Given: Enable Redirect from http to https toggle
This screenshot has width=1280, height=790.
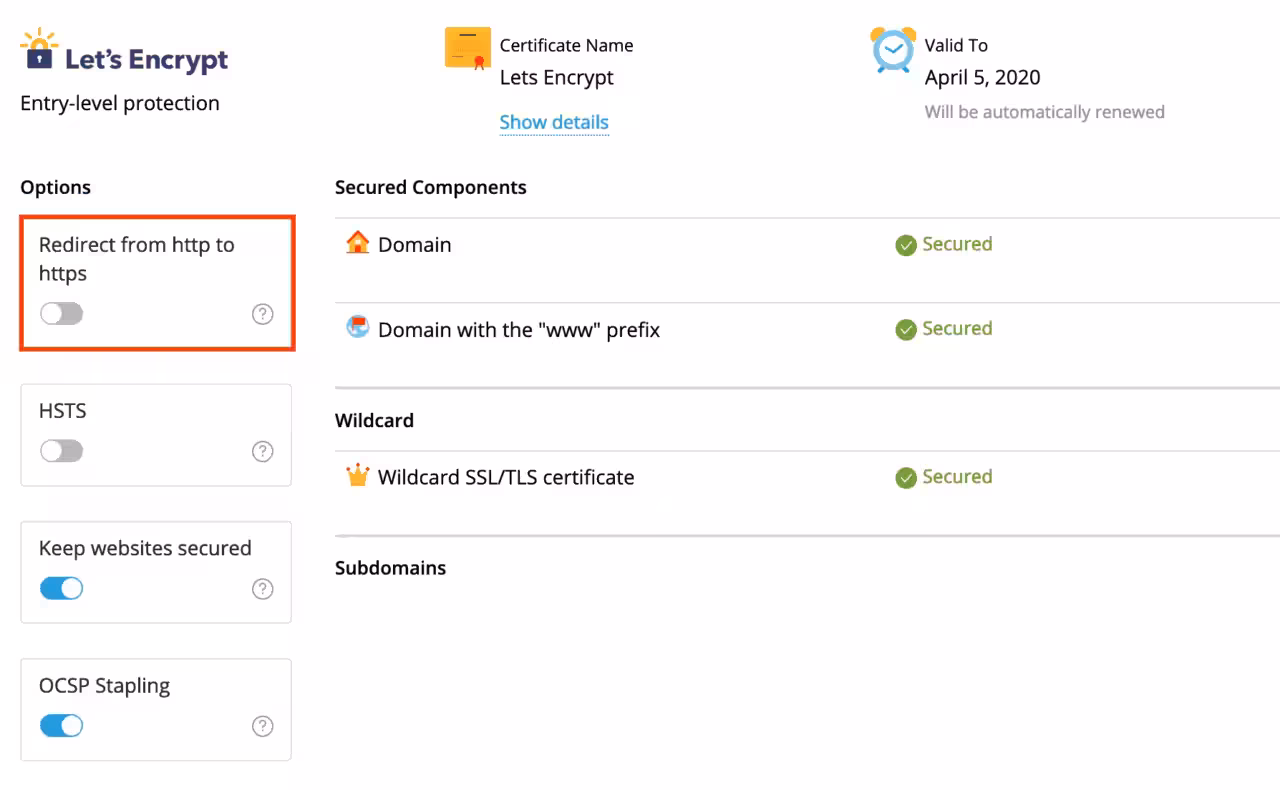Looking at the screenshot, I should coord(61,314).
